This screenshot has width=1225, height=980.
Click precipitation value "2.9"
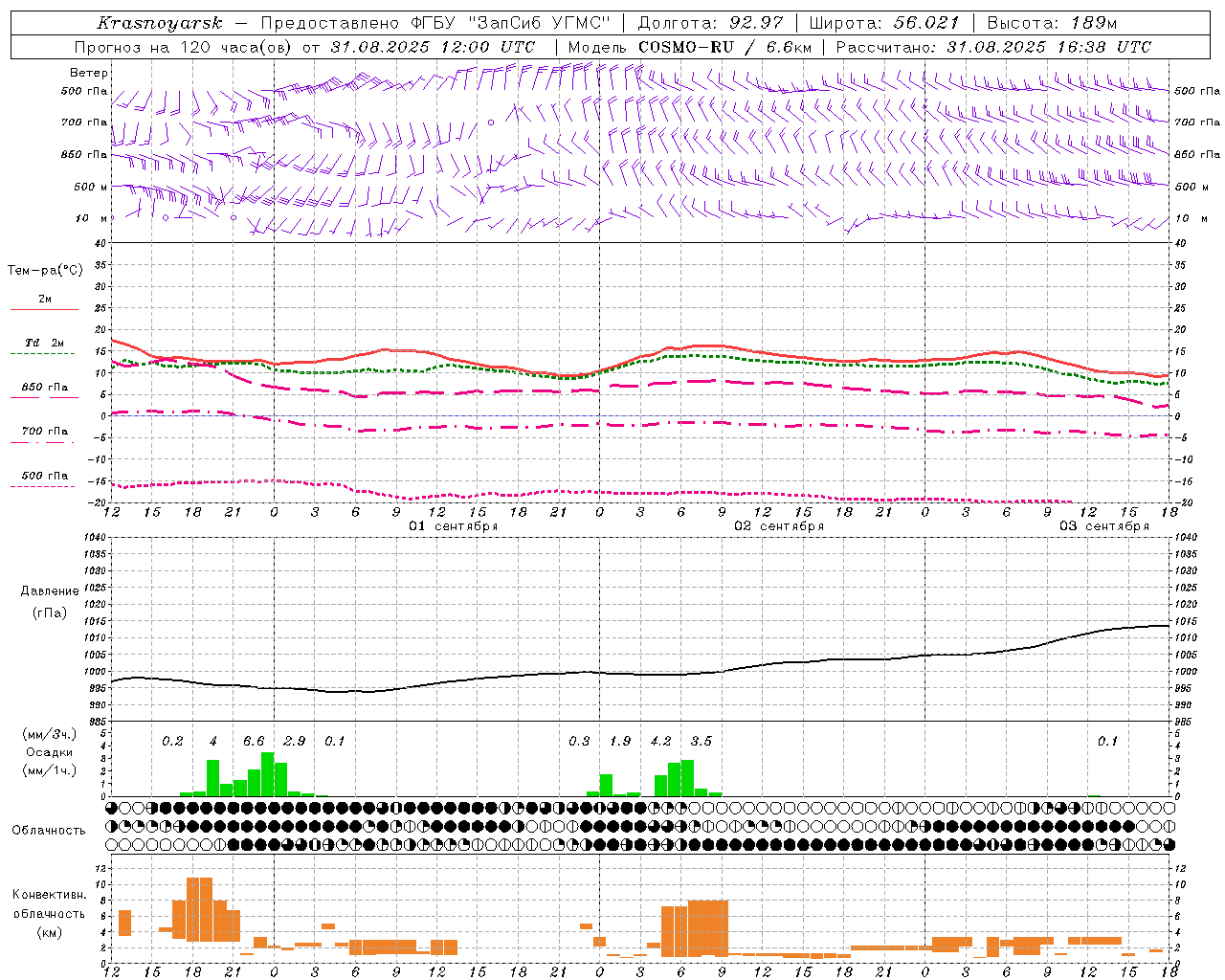tap(295, 742)
